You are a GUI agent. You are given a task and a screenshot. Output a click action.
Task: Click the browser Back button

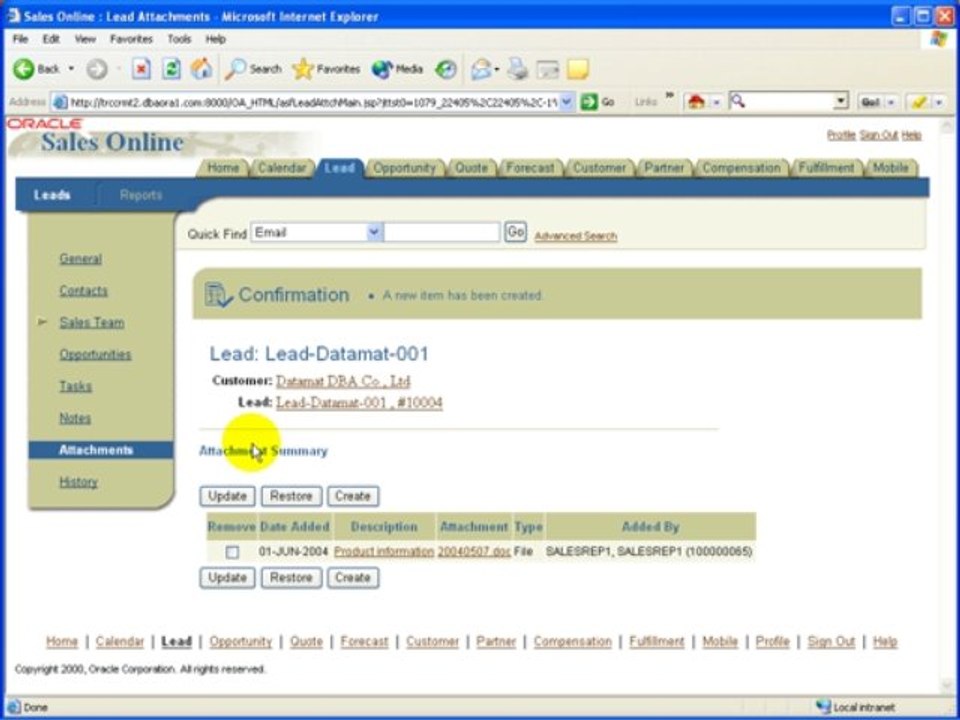[36, 69]
